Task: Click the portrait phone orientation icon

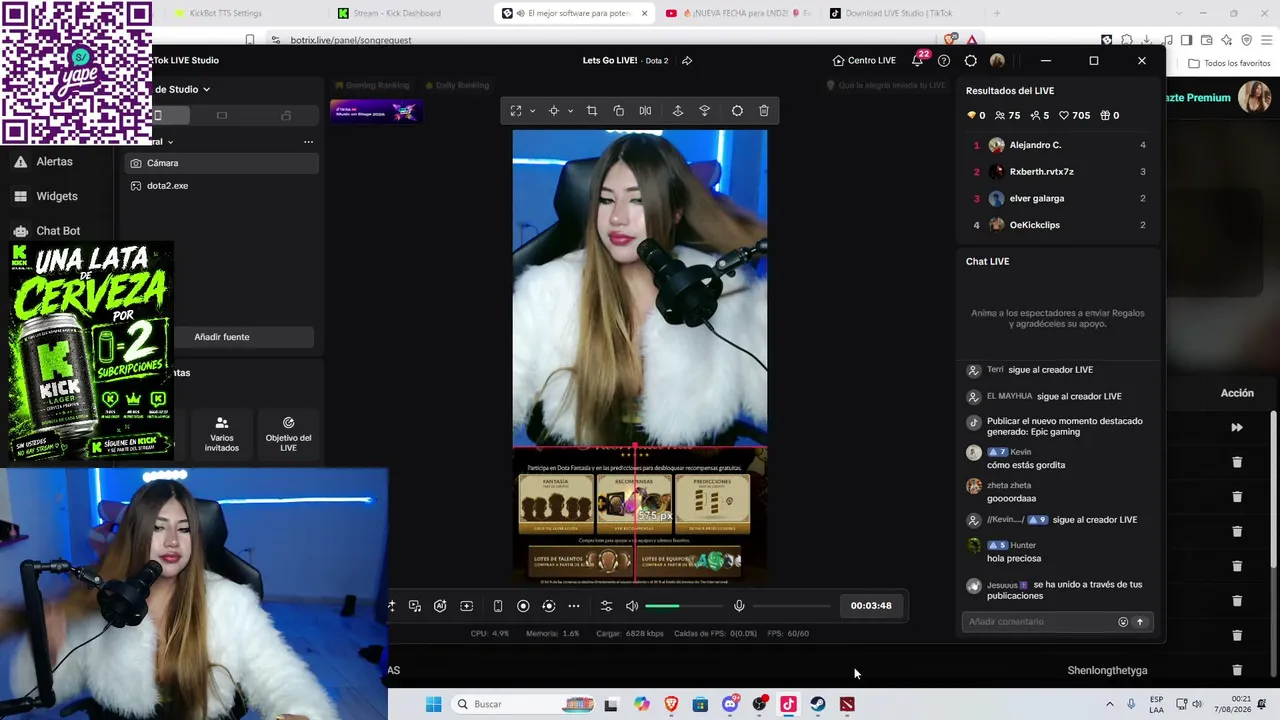Action: pos(498,606)
